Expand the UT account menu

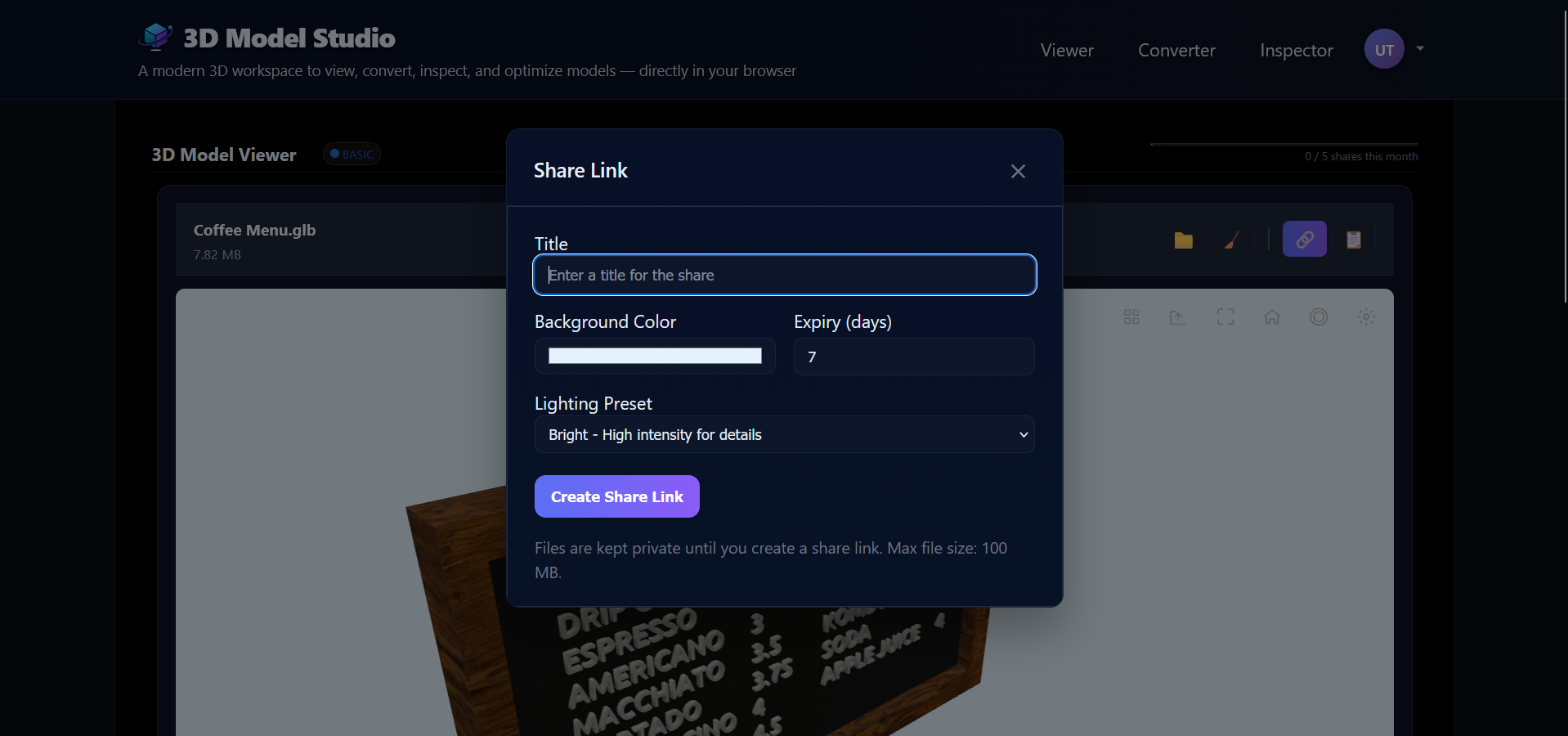[1394, 49]
